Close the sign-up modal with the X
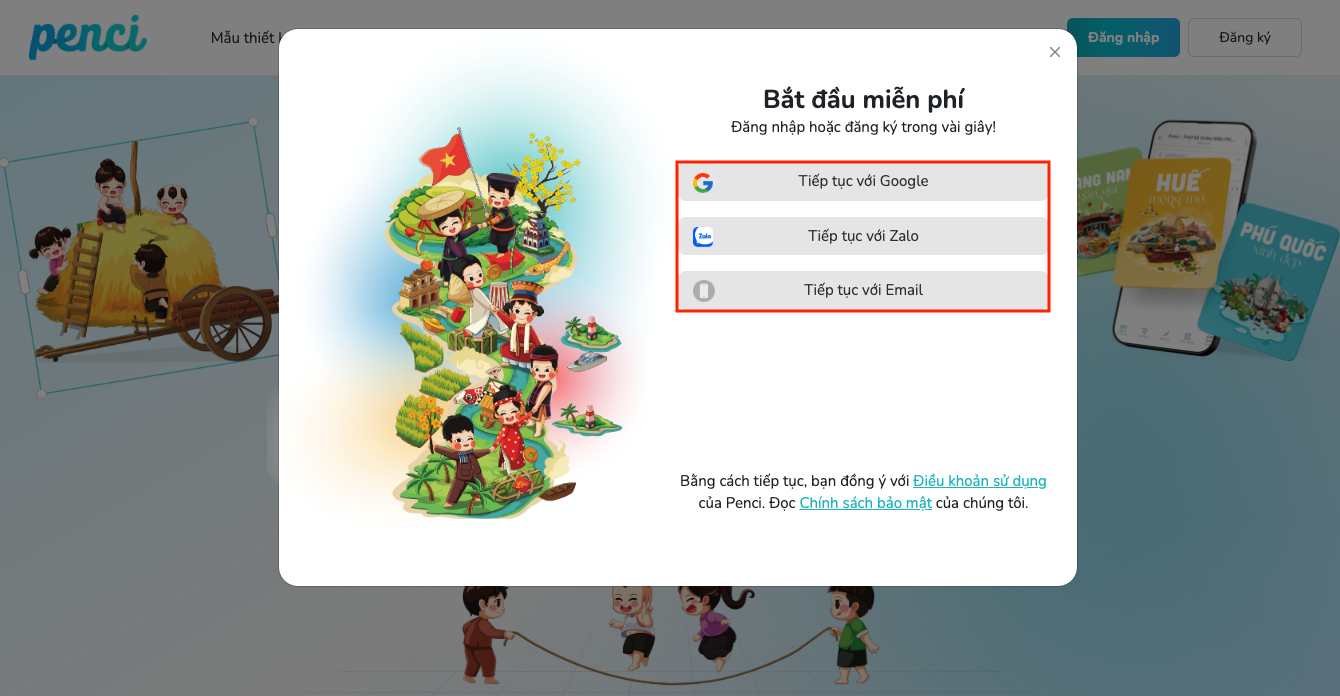The image size is (1340, 696). (x=1054, y=52)
